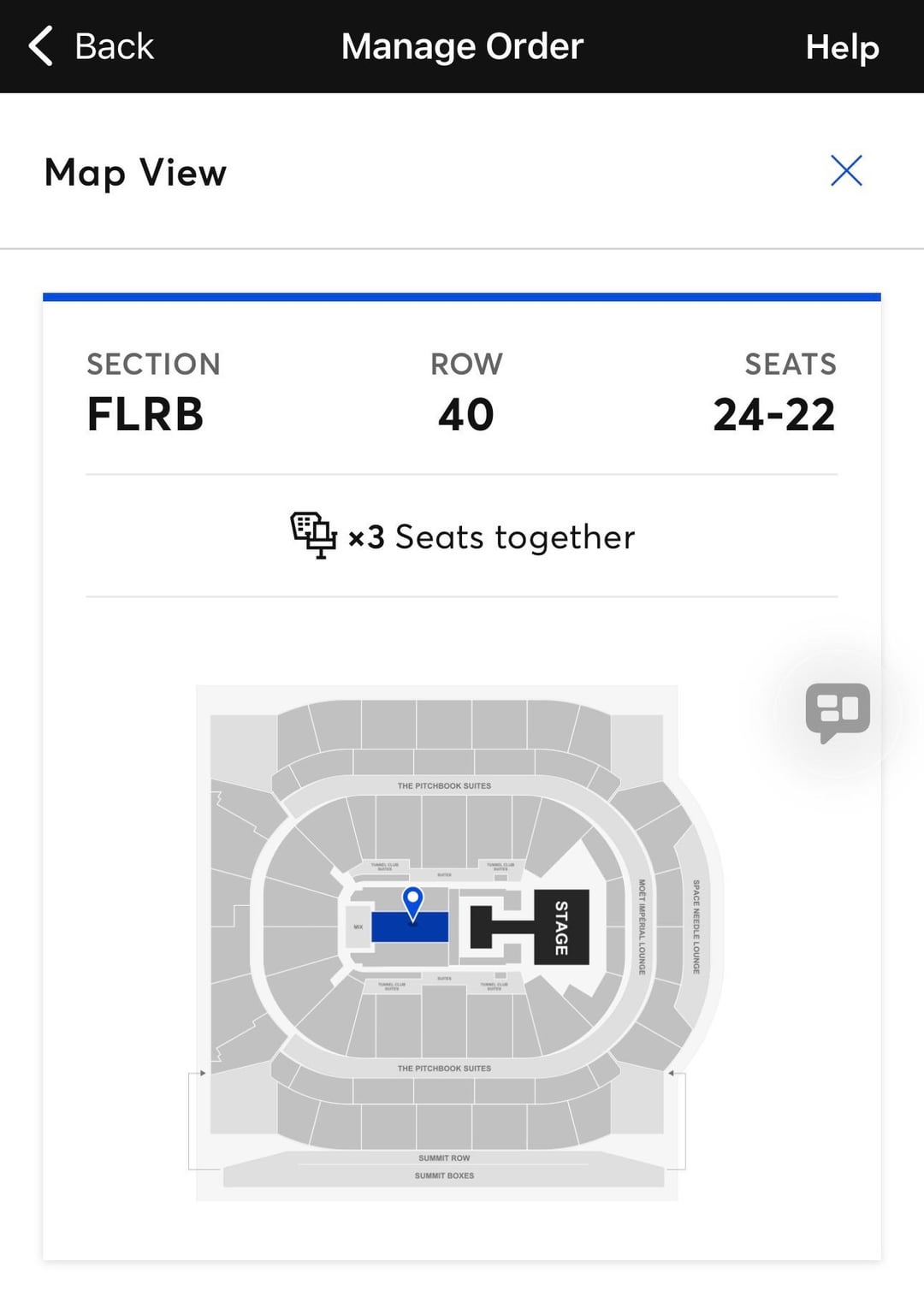Tap the seats 24-22 value

click(x=773, y=415)
